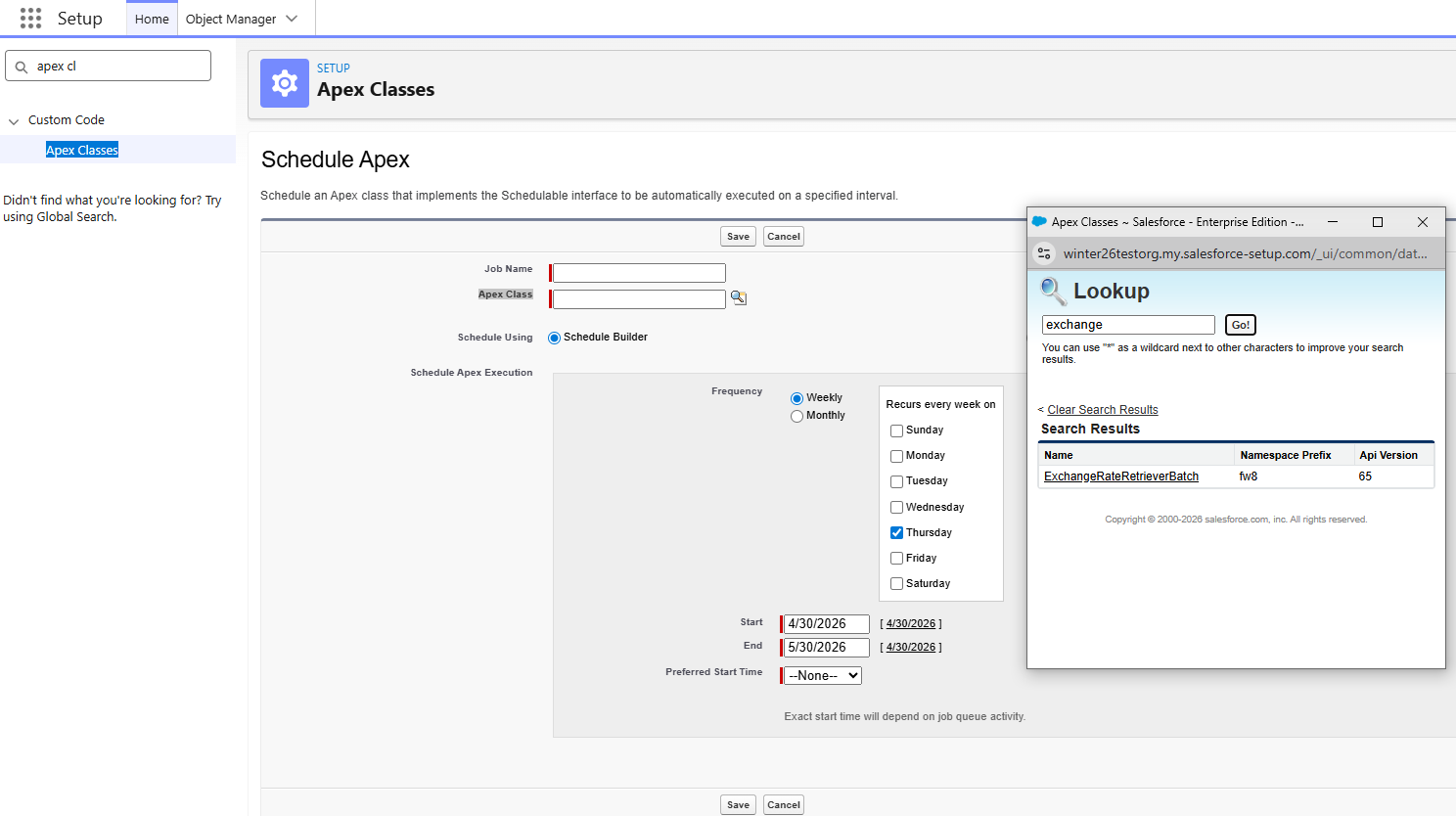The width and height of the screenshot is (1456, 816).
Task: Click the Quick Find search box
Action: click(x=109, y=66)
